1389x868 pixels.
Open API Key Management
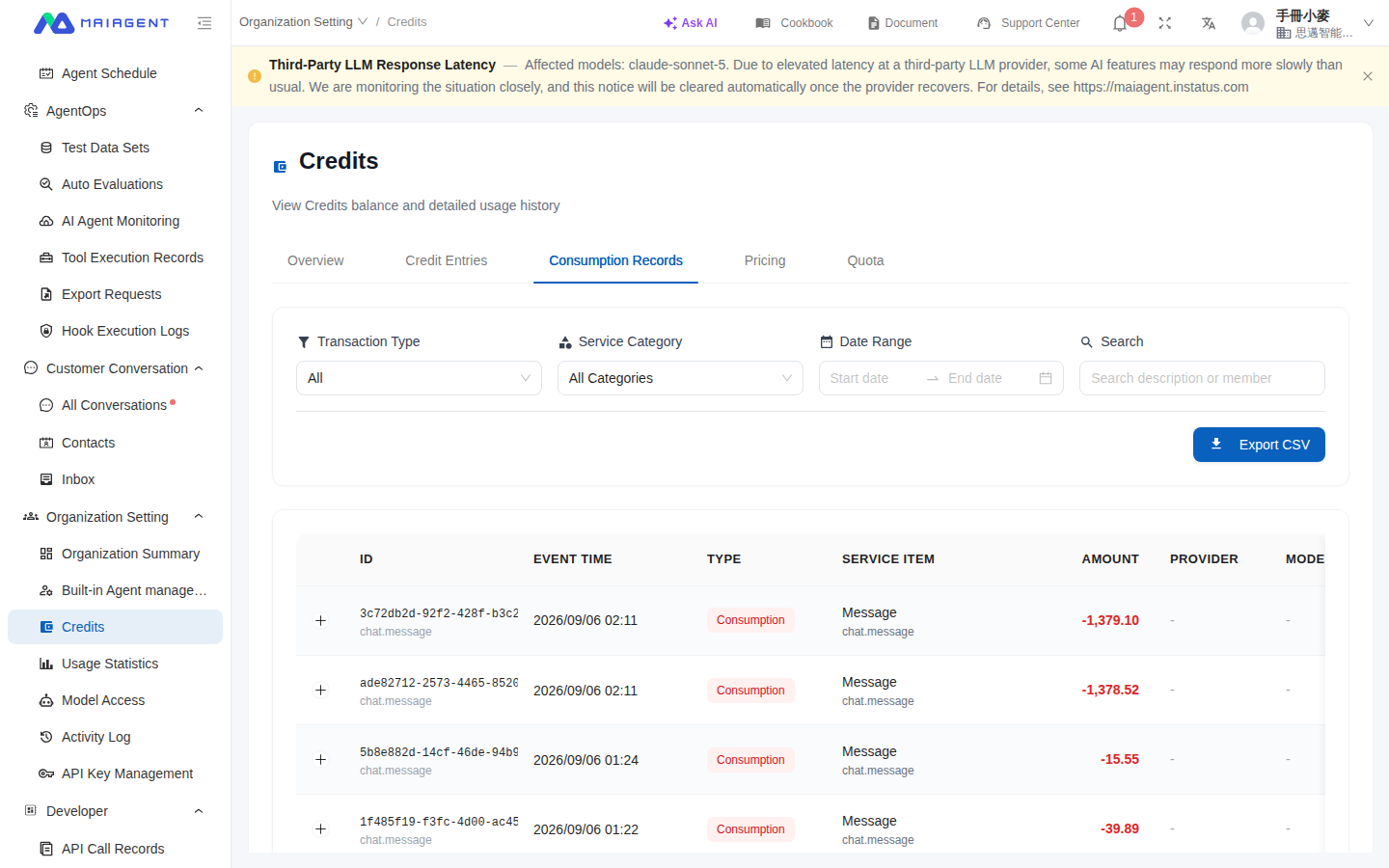click(116, 773)
